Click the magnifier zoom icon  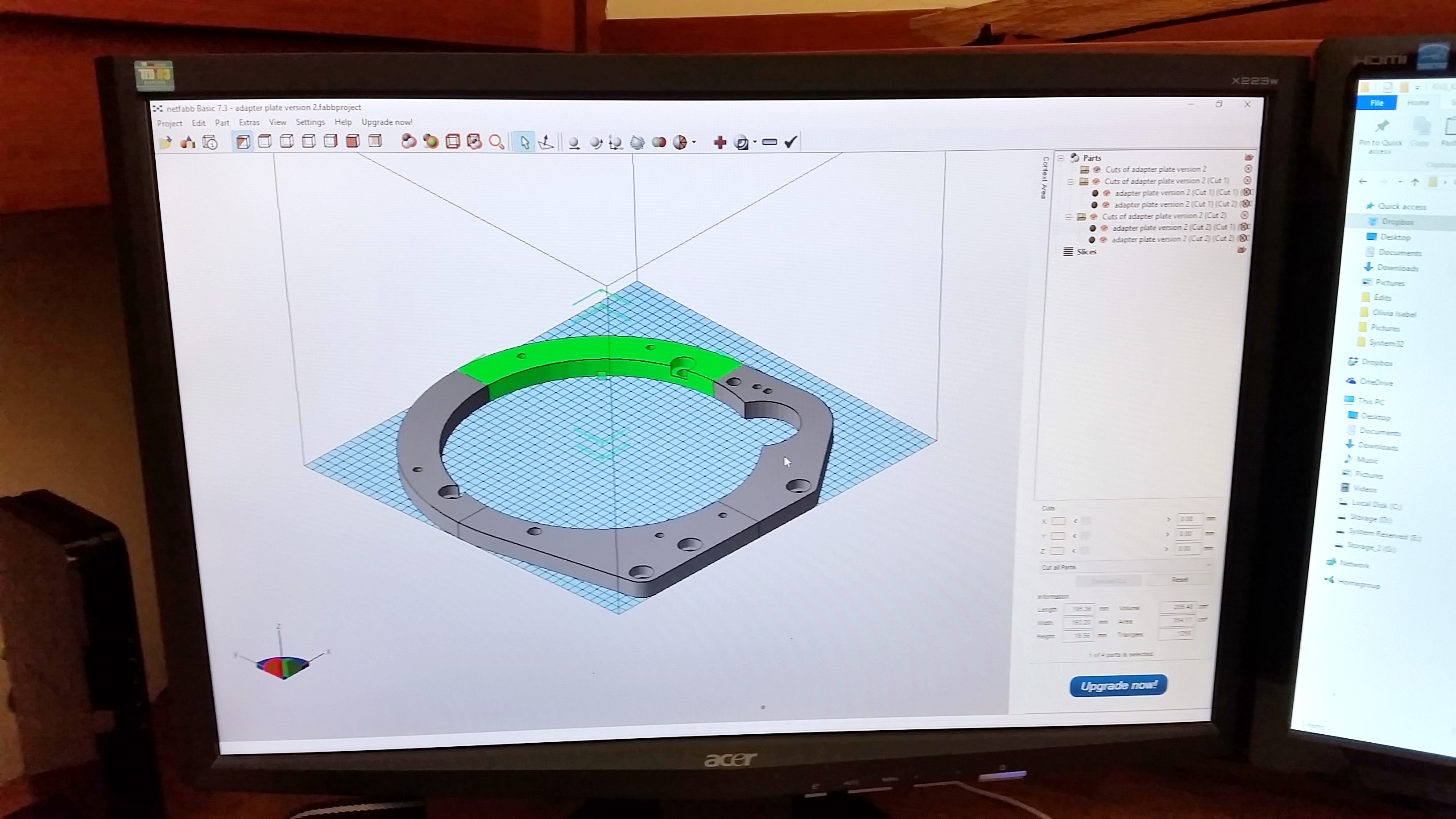click(496, 142)
